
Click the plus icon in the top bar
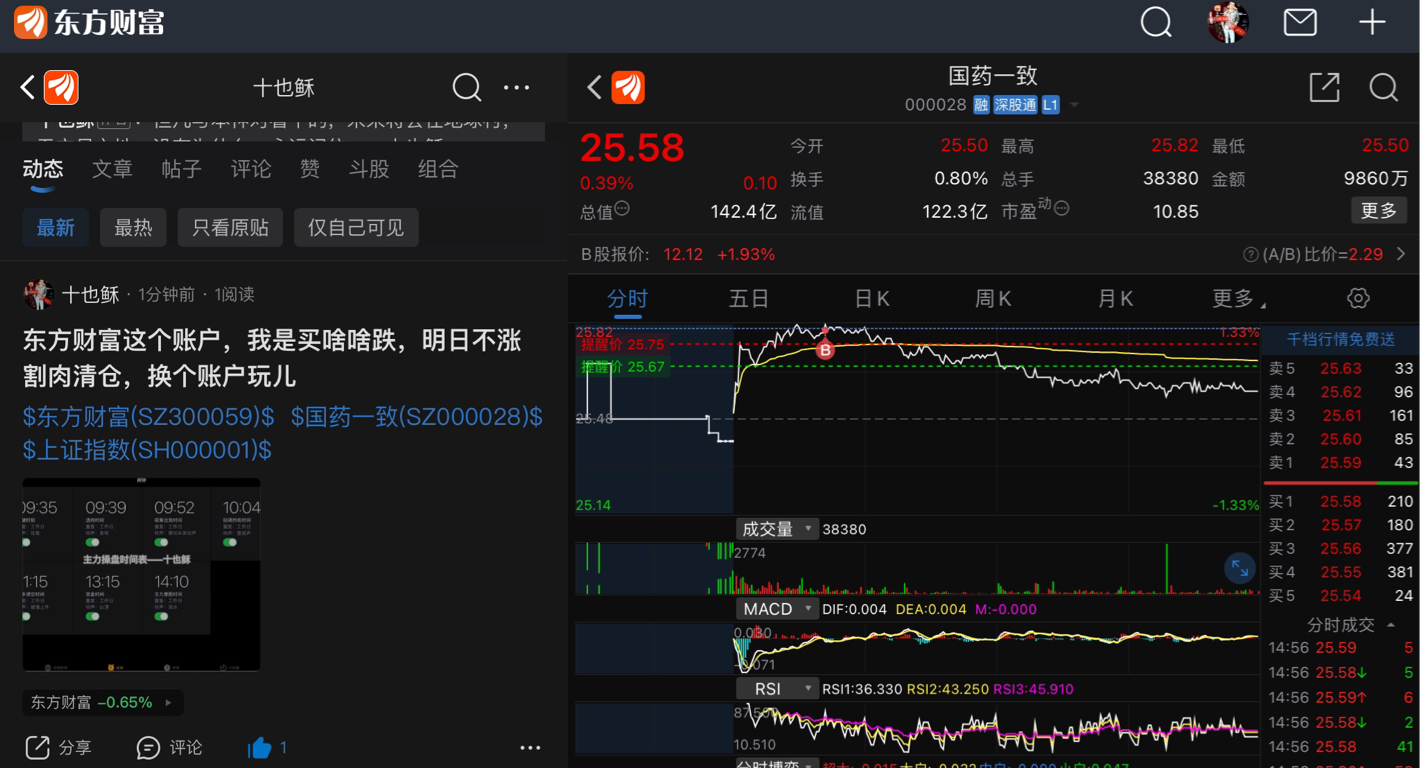point(1372,22)
